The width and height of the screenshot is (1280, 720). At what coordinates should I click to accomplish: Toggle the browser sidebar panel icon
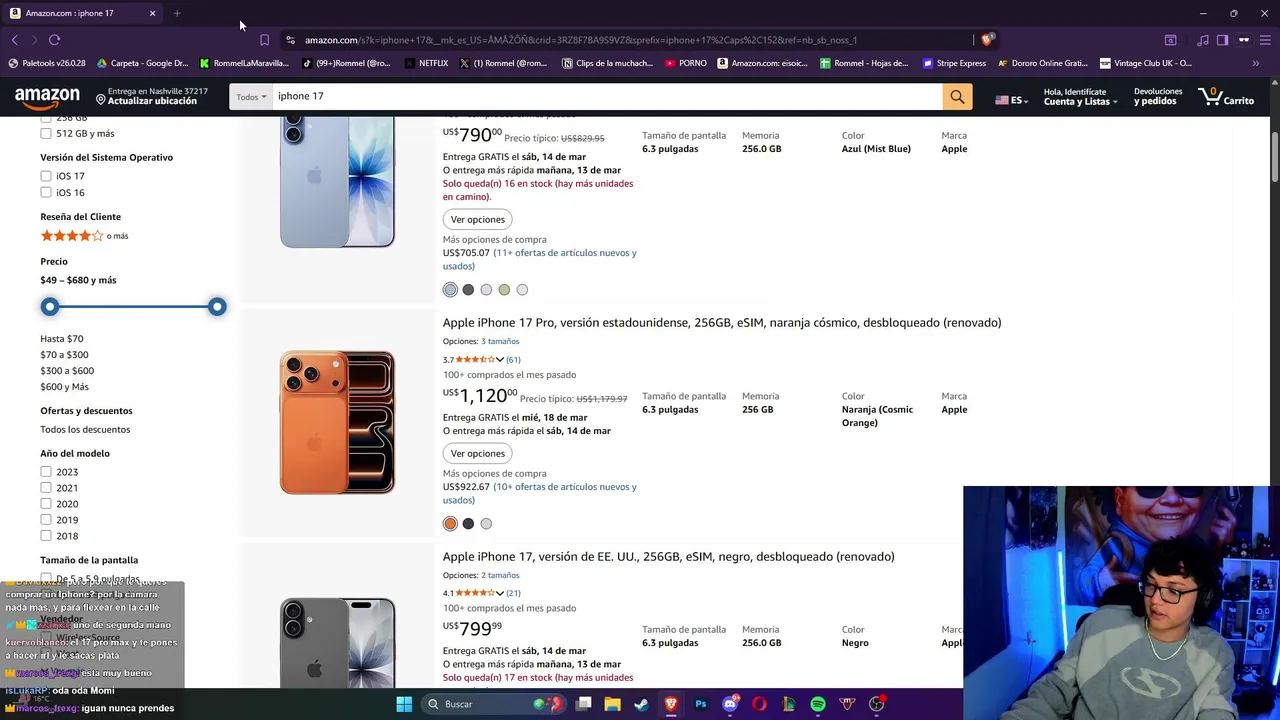(x=1222, y=40)
